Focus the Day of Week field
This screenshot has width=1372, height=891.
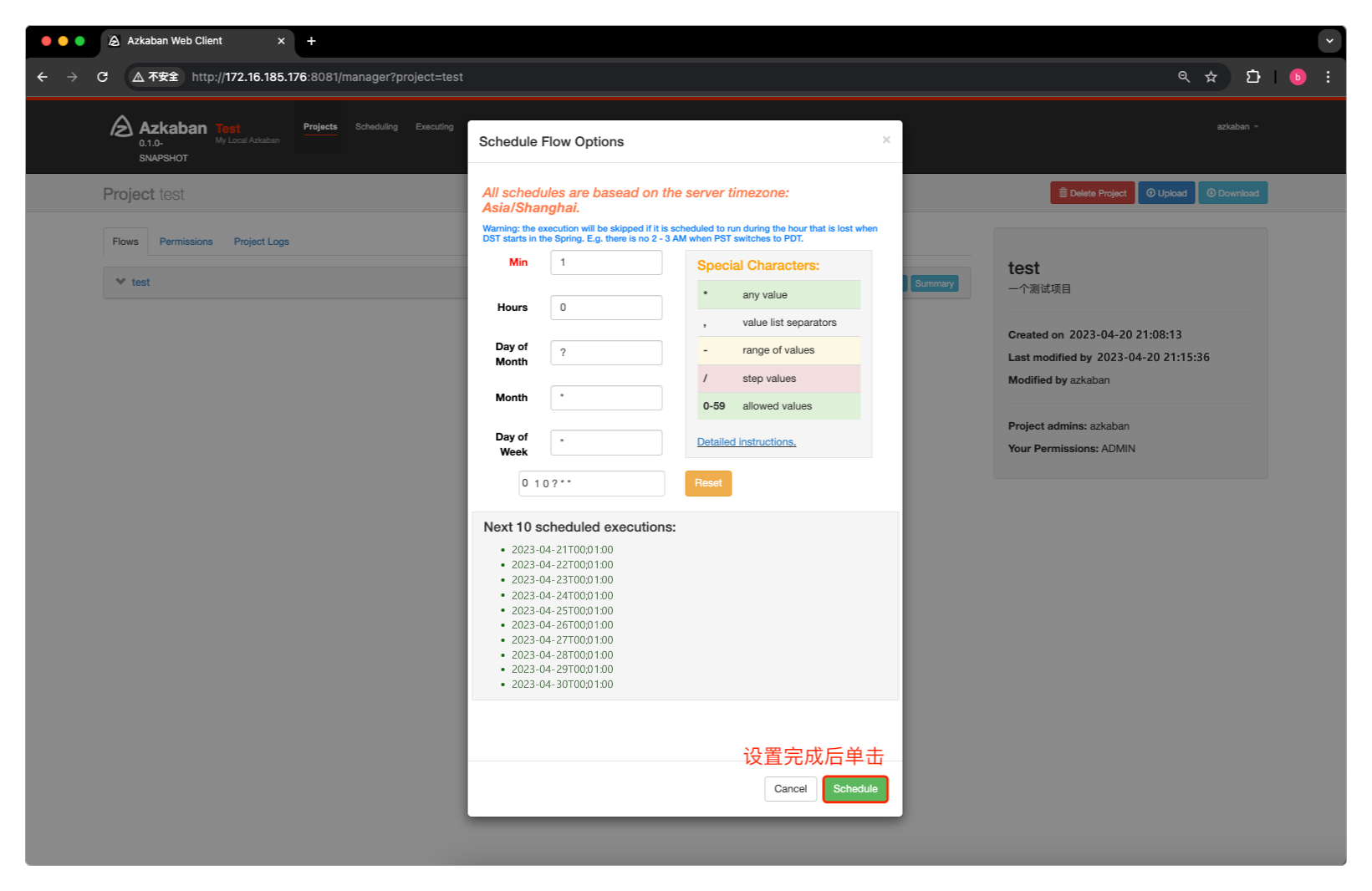click(x=606, y=443)
